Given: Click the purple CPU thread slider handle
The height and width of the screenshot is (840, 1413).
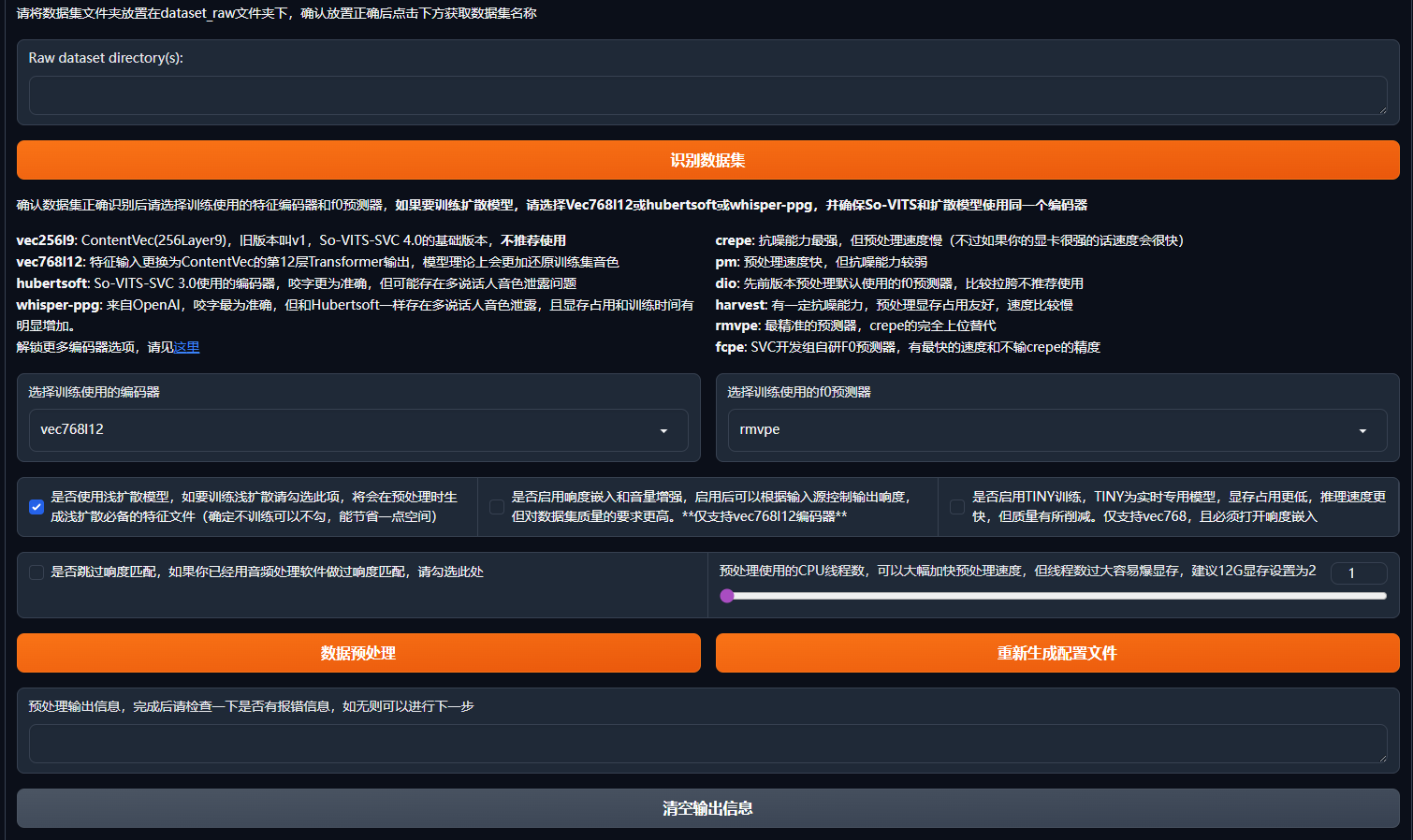Looking at the screenshot, I should click(727, 596).
